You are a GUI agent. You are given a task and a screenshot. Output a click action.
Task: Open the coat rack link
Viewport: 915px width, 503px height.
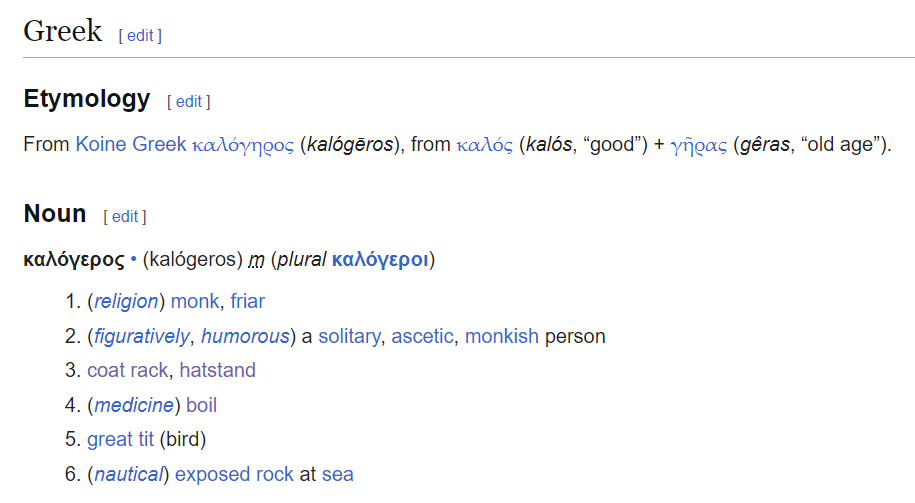[x=128, y=371]
